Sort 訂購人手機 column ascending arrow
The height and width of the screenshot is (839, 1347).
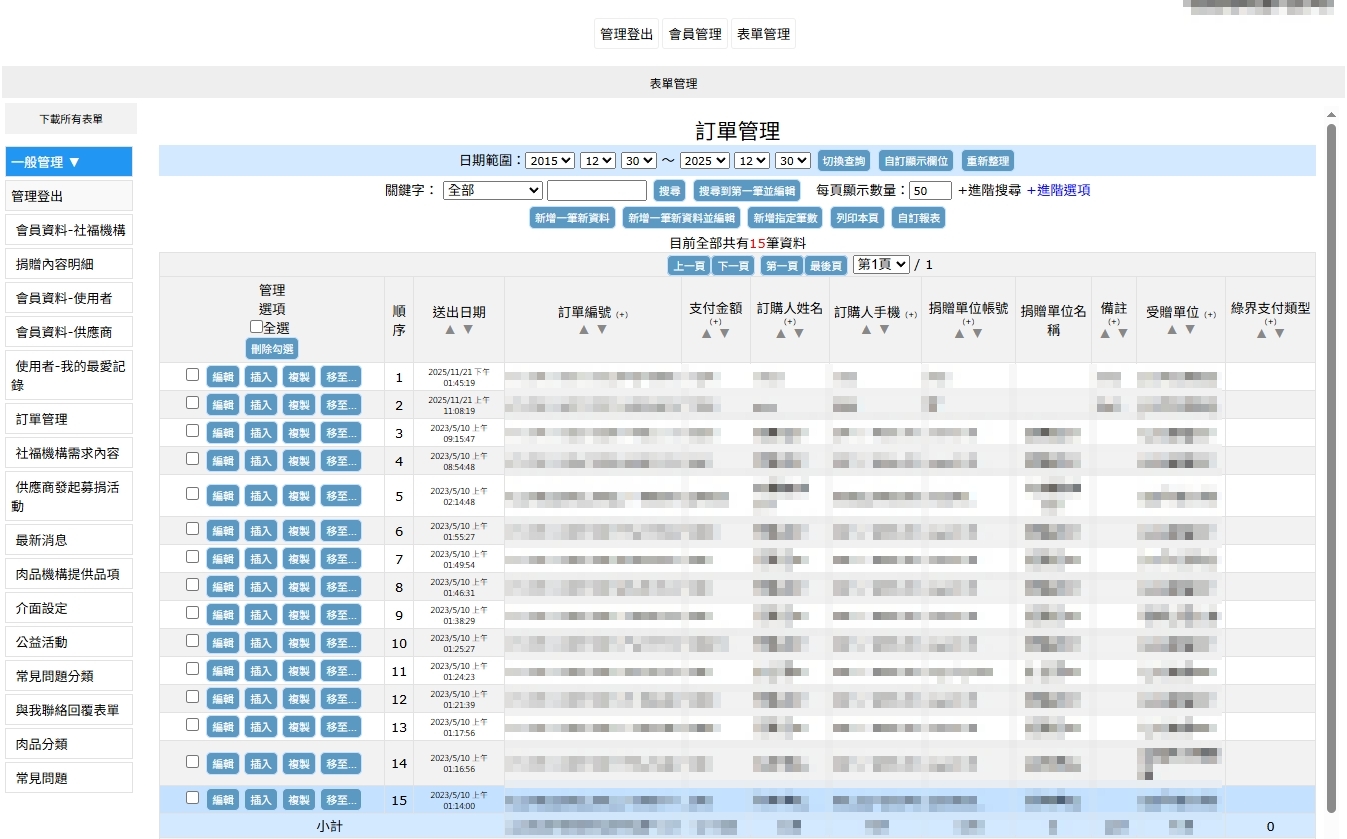coord(867,330)
